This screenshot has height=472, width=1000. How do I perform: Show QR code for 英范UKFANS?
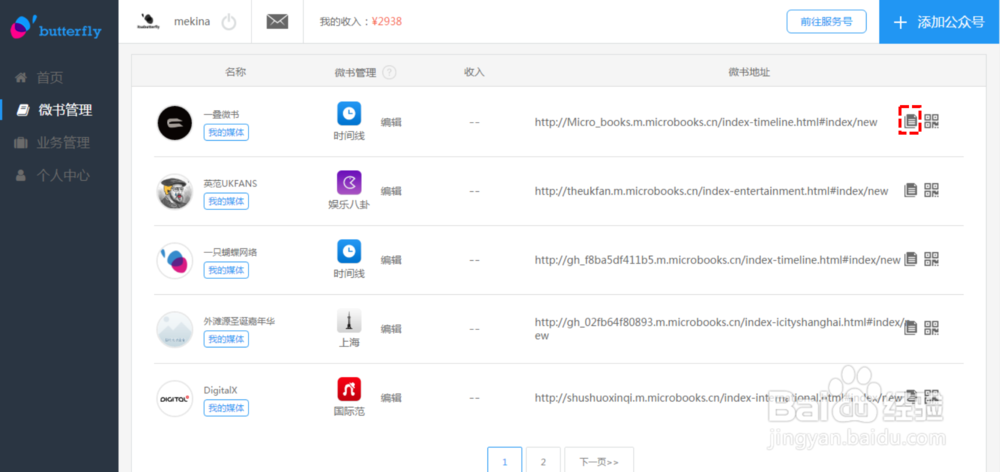(932, 190)
